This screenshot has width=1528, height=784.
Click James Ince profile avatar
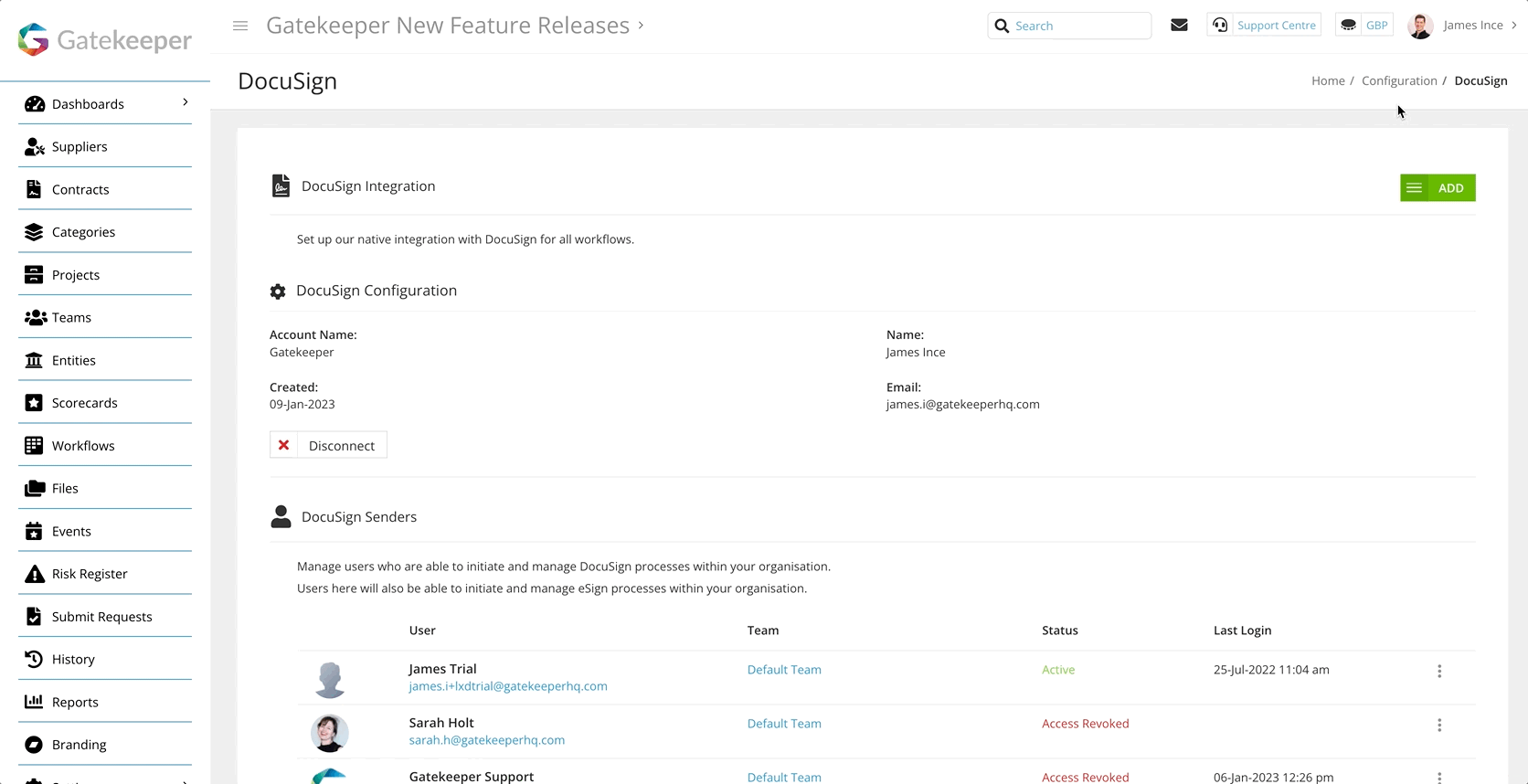(1420, 26)
